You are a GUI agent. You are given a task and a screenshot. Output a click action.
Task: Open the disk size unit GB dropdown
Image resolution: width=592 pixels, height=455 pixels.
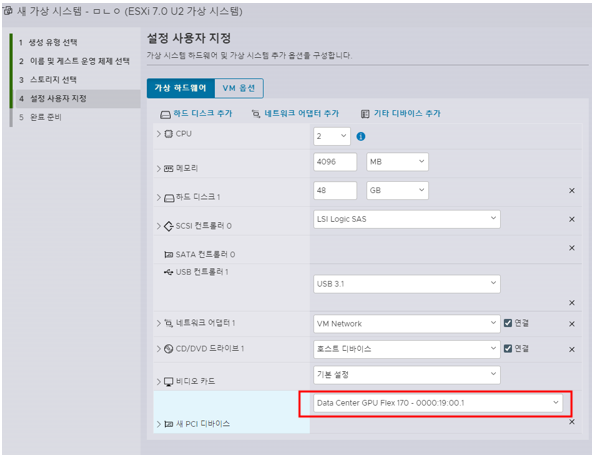397,190
